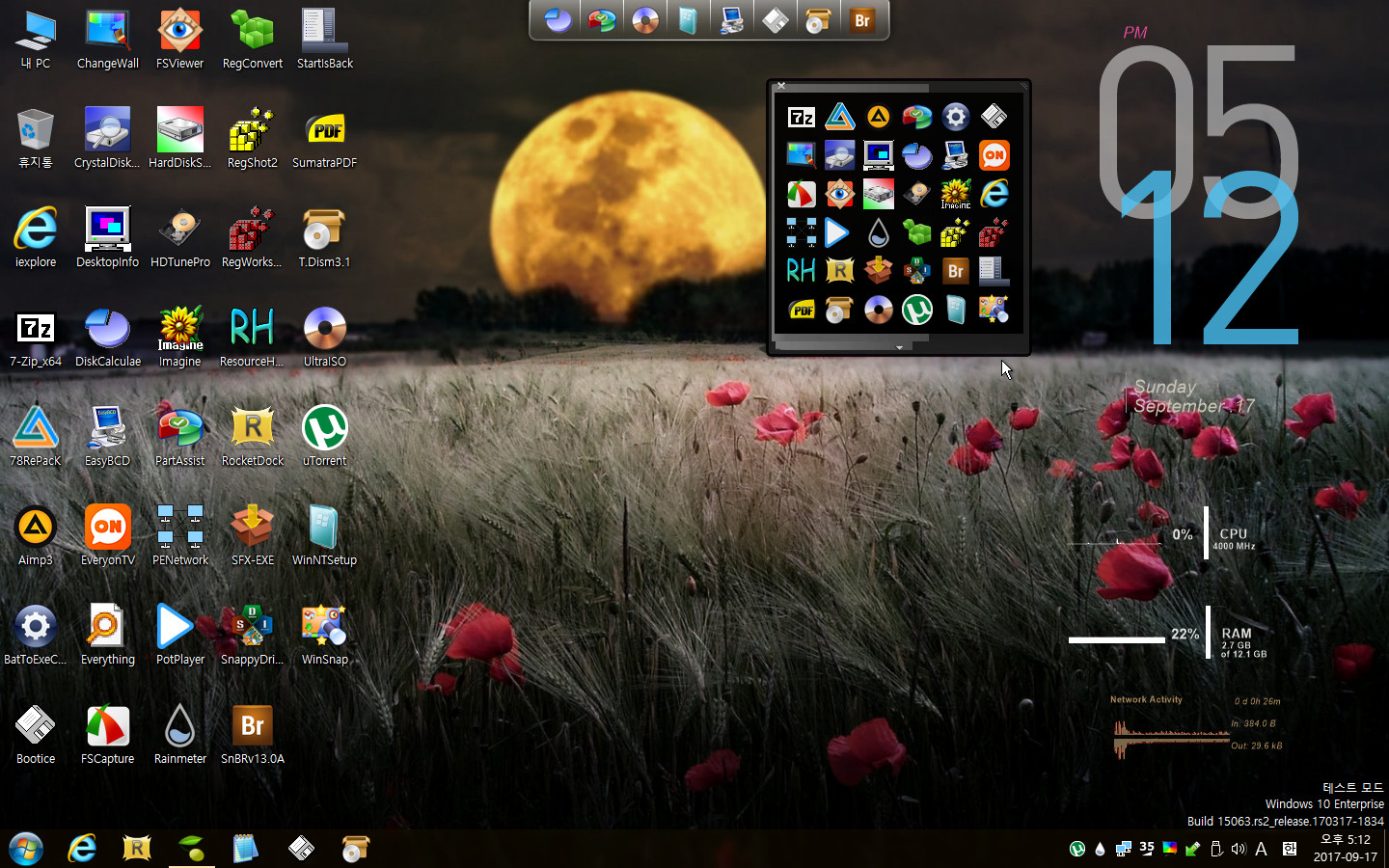Launch HDTunePro from the desktop
The width and height of the screenshot is (1389, 868).
click(x=180, y=238)
